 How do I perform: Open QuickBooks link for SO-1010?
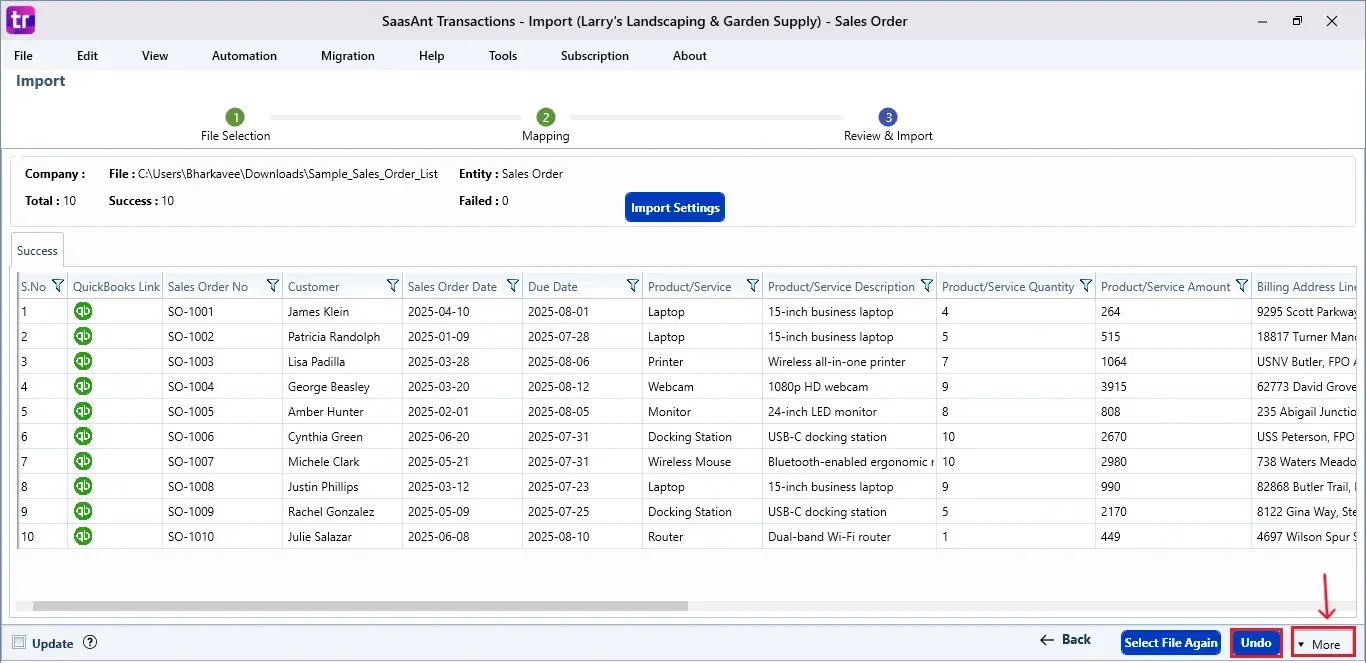tap(83, 536)
